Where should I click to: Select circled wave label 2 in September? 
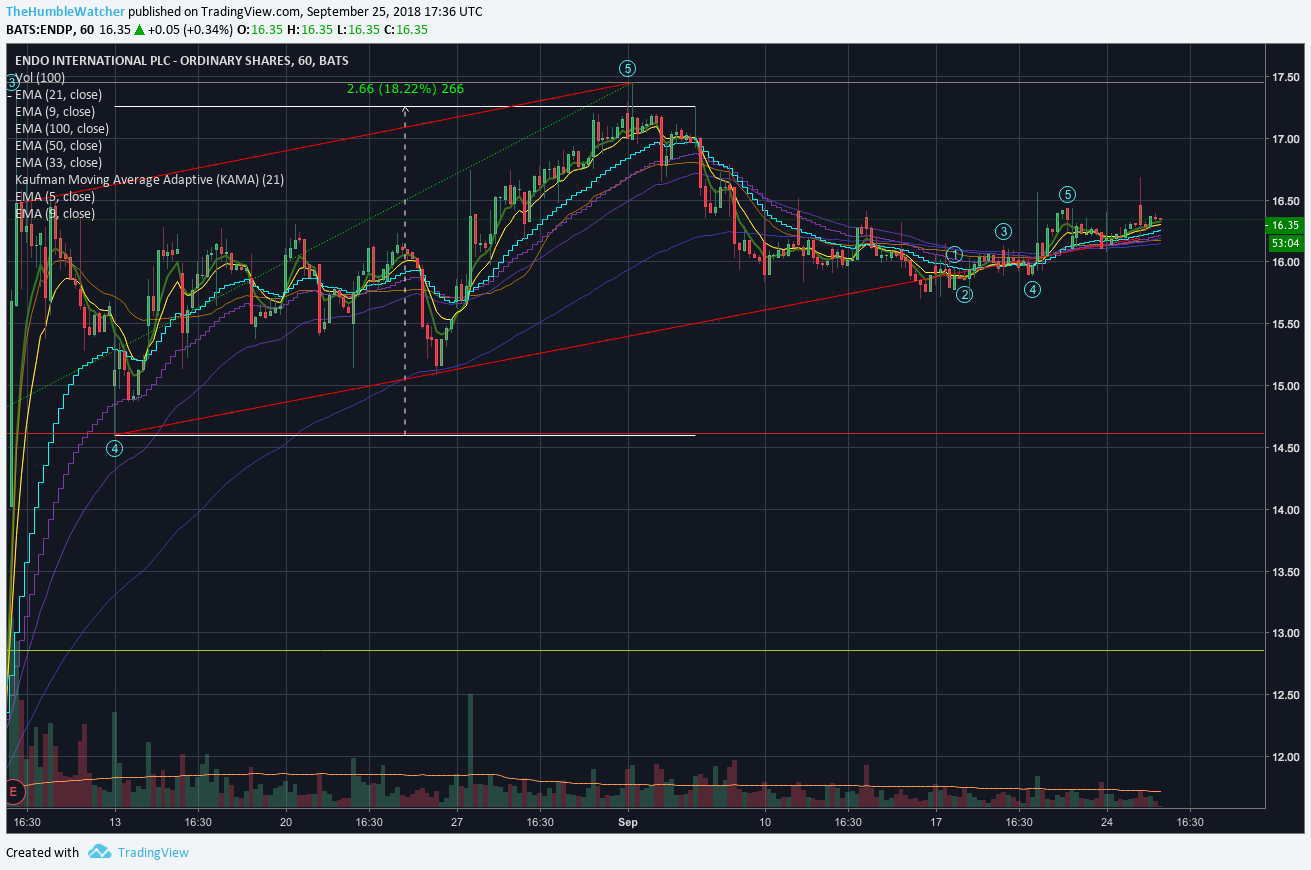pyautogui.click(x=964, y=294)
